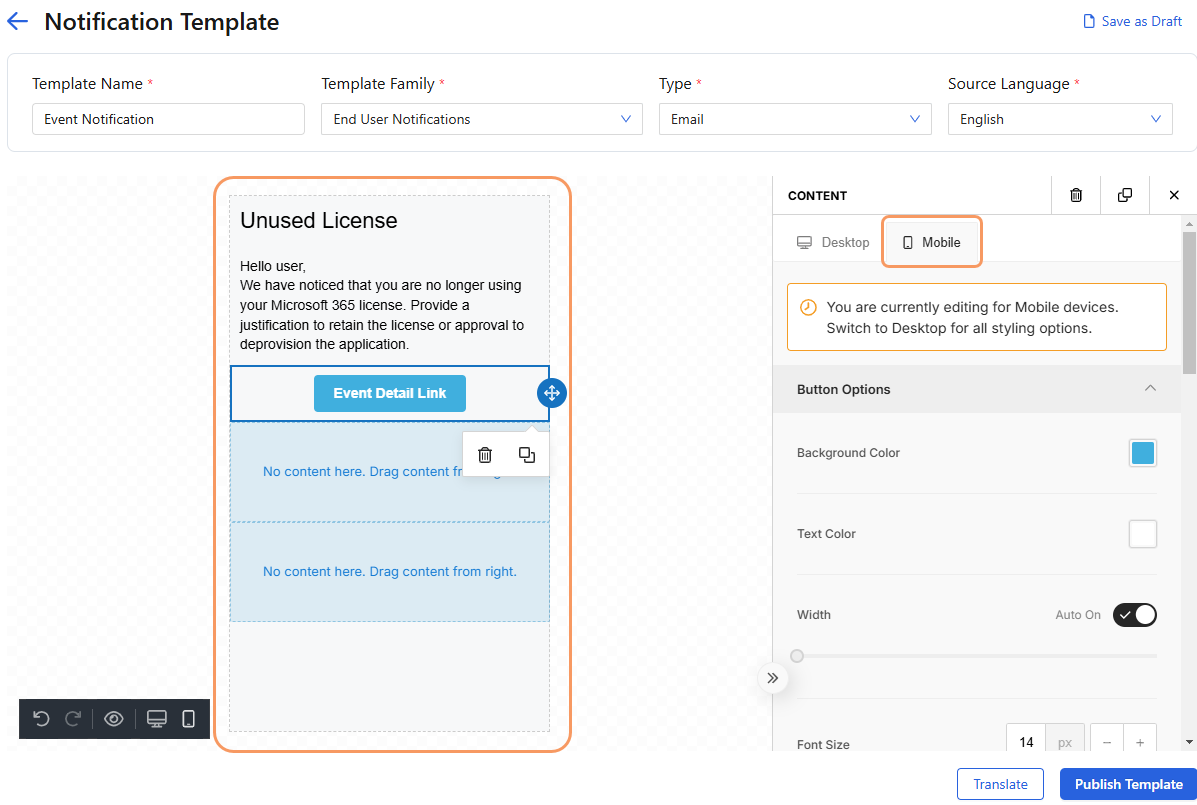Image resolution: width=1197 pixels, height=805 pixels.
Task: Go back using the left arrow
Action: point(17,21)
